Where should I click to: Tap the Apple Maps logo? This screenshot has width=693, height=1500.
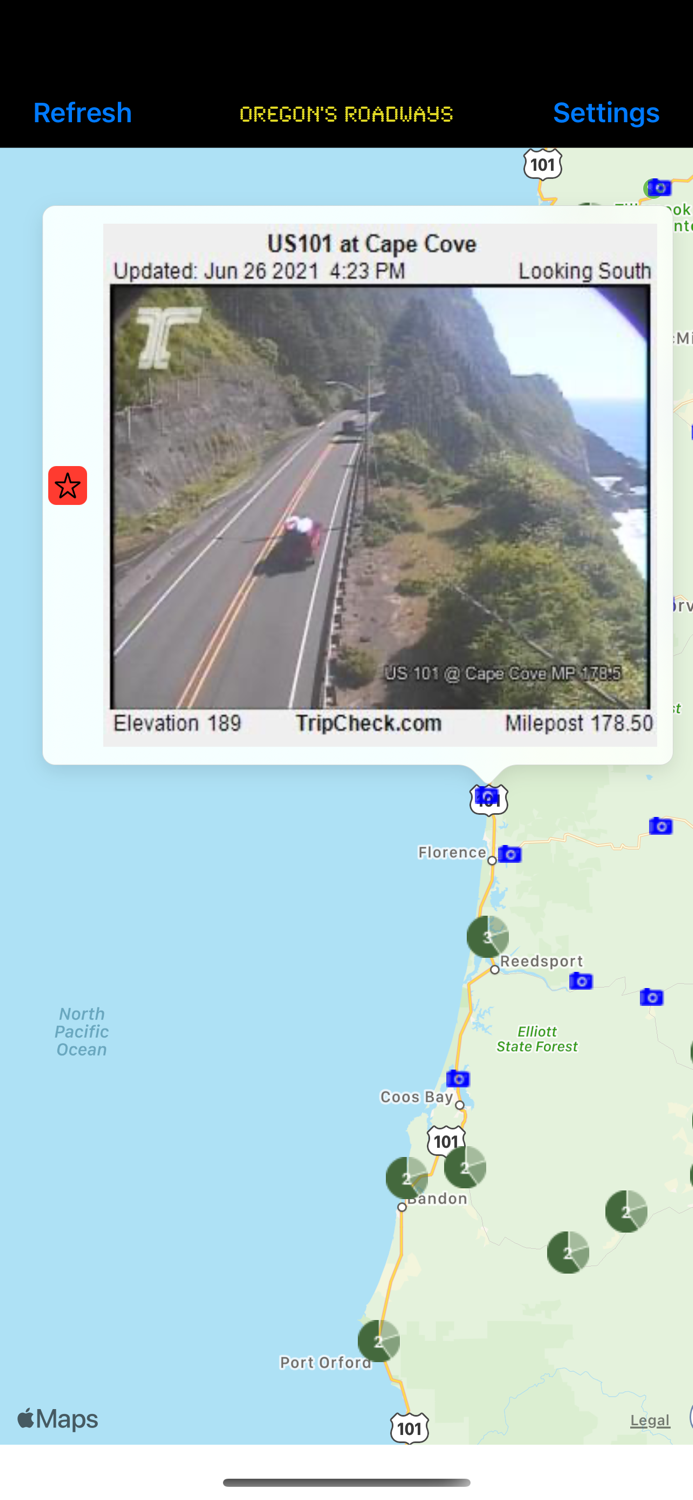[x=58, y=1419]
